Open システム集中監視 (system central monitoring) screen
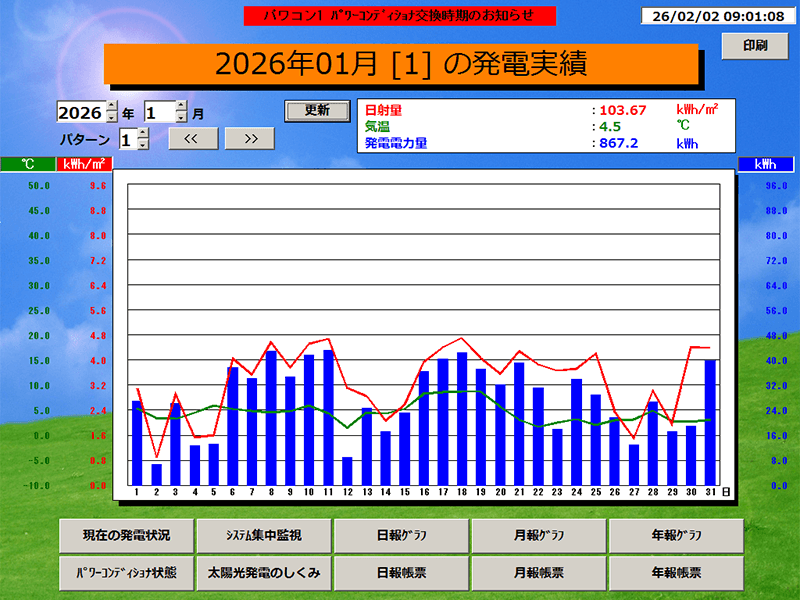This screenshot has height=600, width=800. [266, 536]
